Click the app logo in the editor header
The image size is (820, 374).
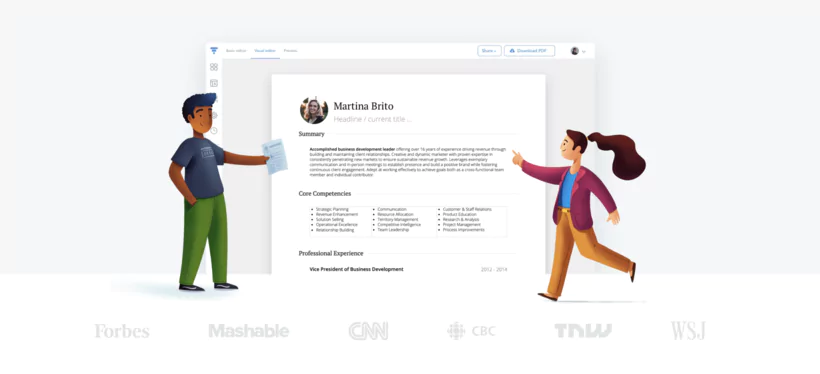[x=214, y=51]
